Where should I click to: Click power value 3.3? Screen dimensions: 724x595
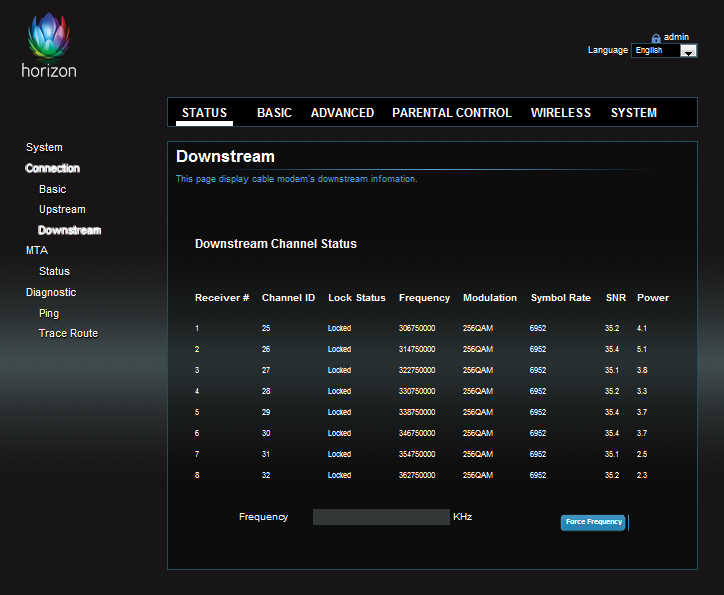coord(642,391)
